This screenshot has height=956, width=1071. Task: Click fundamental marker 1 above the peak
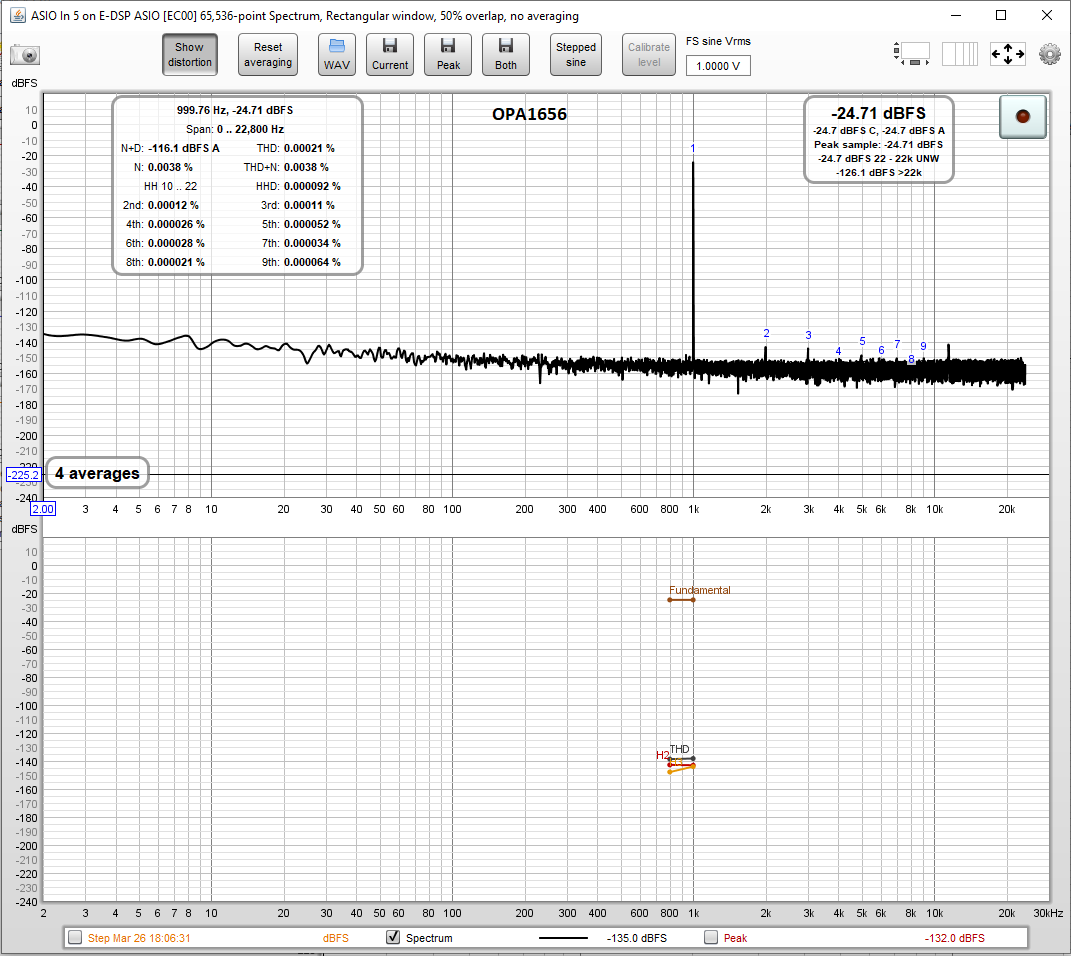tap(693, 148)
